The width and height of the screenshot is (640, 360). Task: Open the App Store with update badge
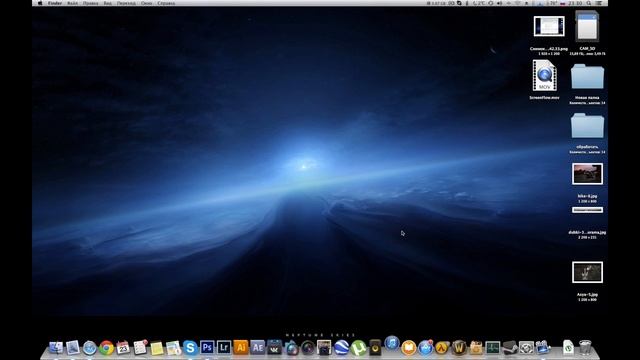click(425, 347)
